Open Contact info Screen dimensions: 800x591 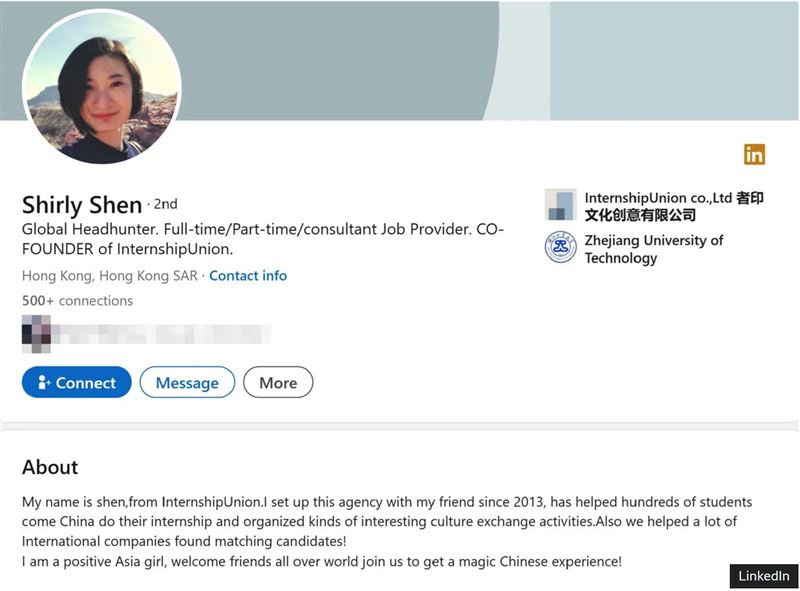[248, 275]
